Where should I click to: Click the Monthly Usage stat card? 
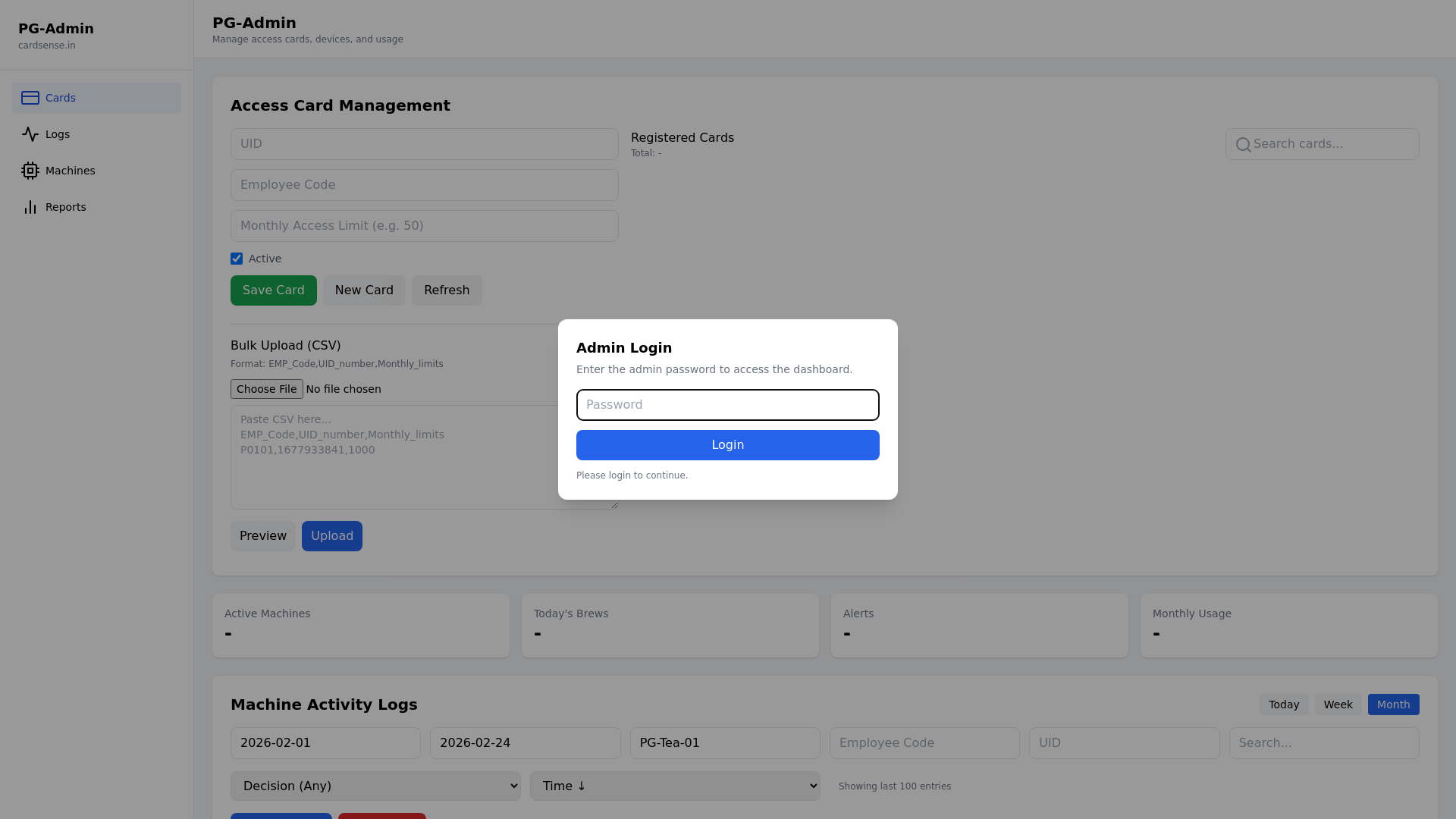click(1289, 626)
